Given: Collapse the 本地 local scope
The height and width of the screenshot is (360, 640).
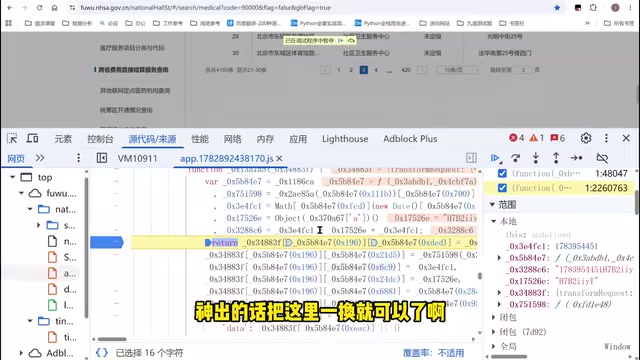Looking at the screenshot, I should (x=494, y=221).
